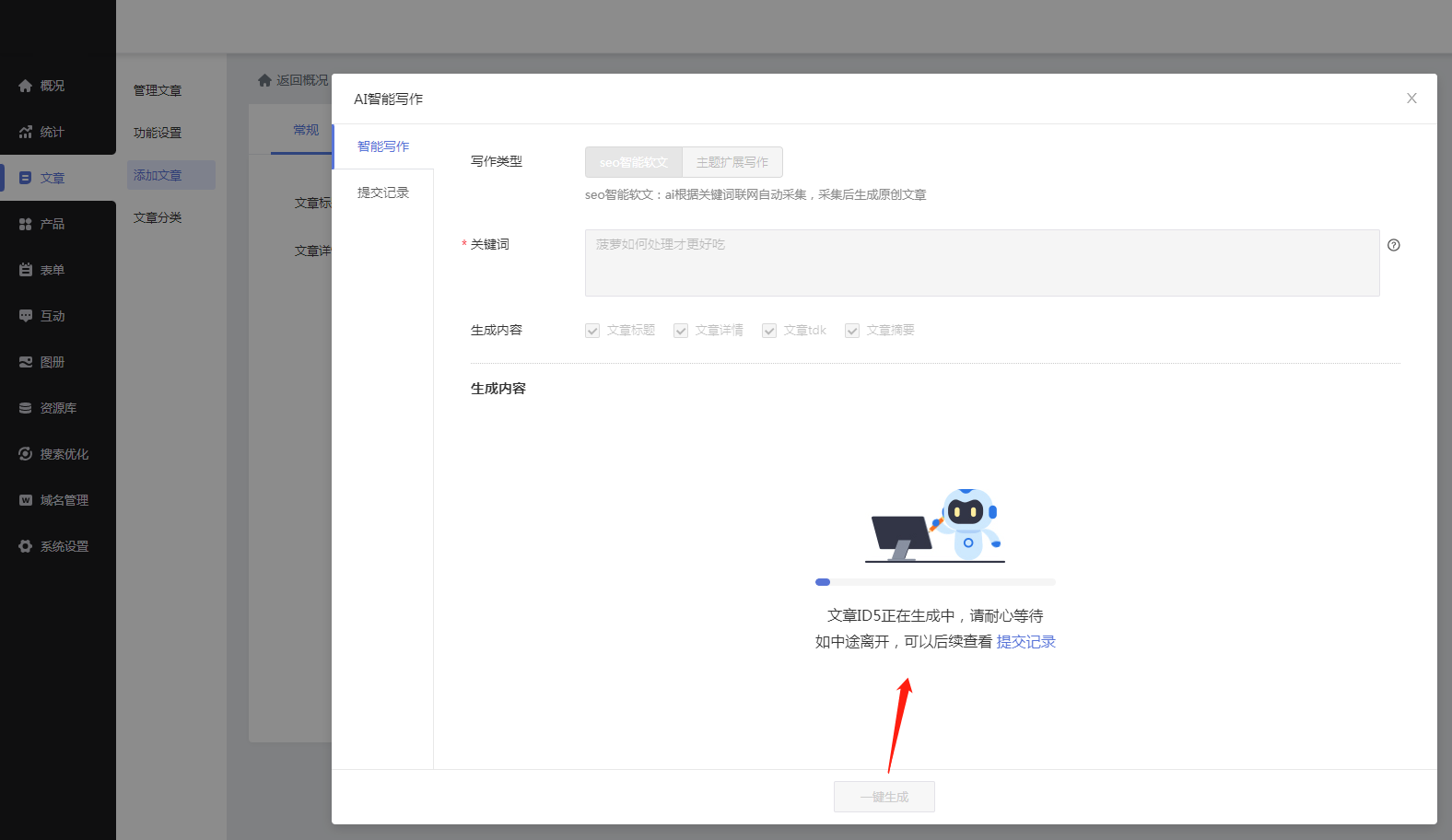The height and width of the screenshot is (840, 1452).
Task: Select the 智能写作 side tab
Action: pos(383,146)
